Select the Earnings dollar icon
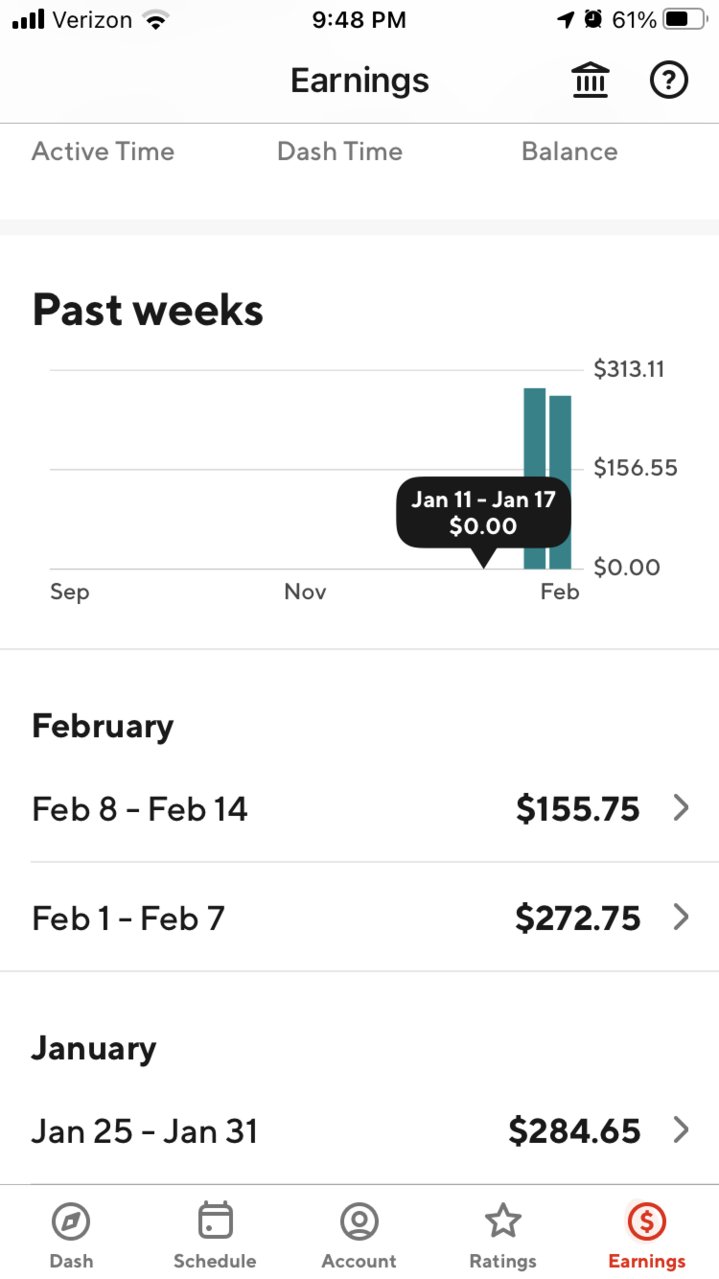 click(647, 1221)
